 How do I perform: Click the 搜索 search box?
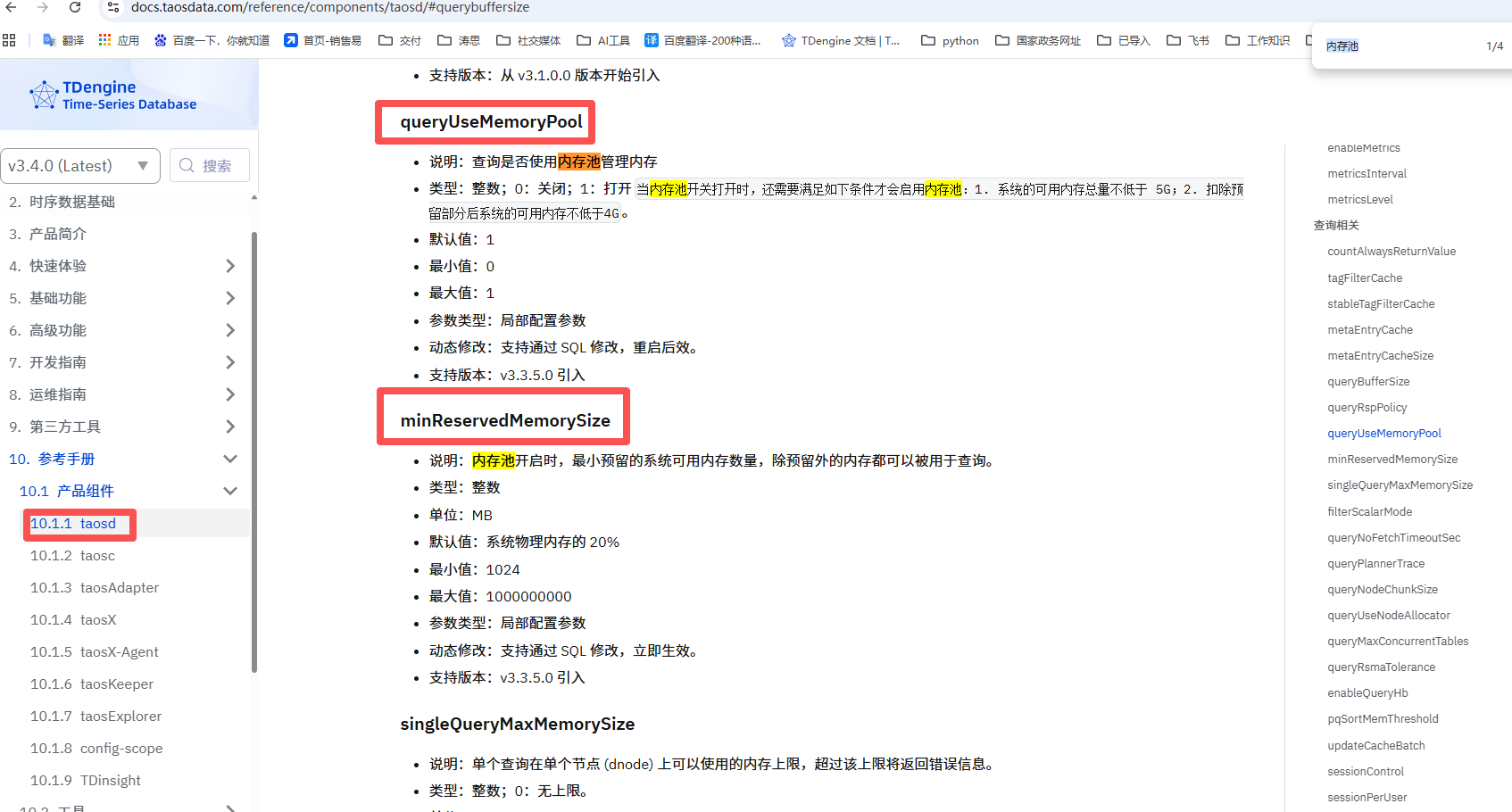210,166
